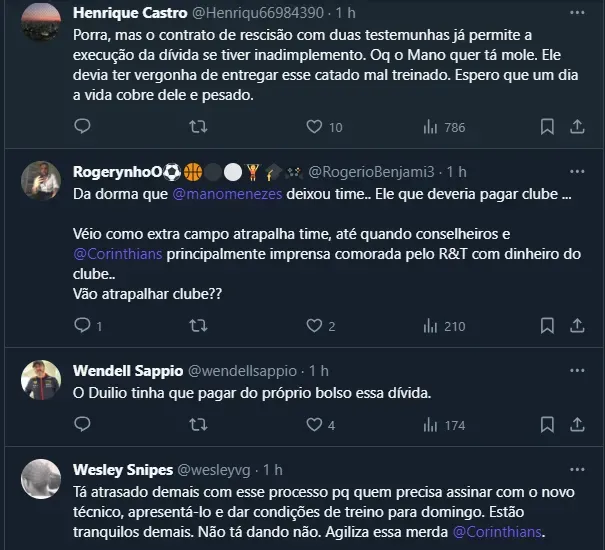
Task: View analytics on Henrique Castro's tweet
Action: (x=431, y=127)
